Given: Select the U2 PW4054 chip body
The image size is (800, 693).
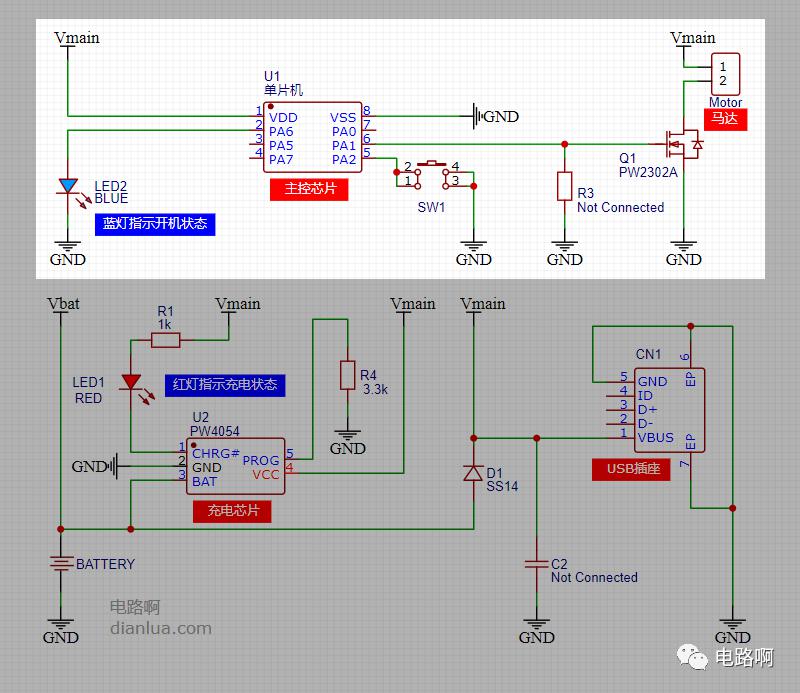Looking at the screenshot, I should (236, 467).
